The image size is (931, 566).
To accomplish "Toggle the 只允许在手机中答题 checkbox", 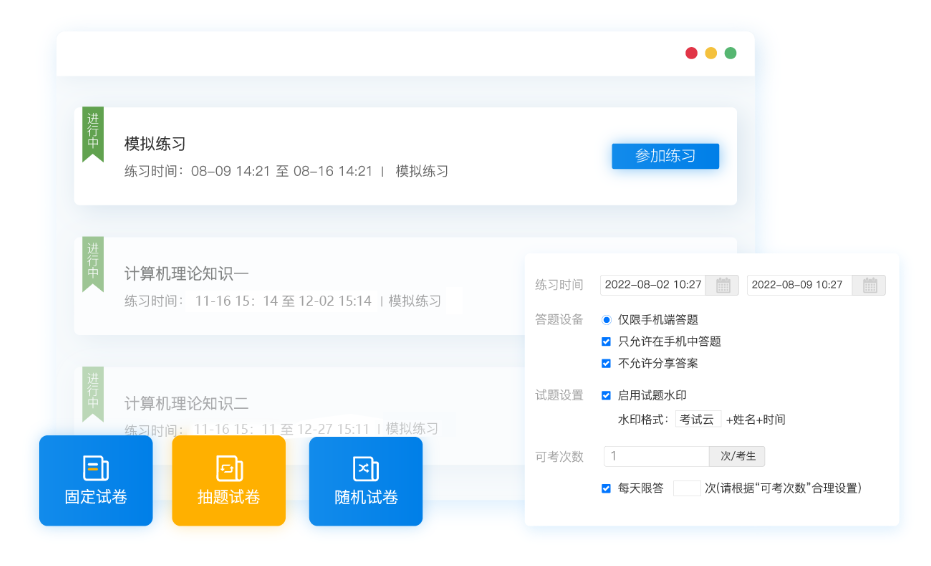I will pos(606,341).
